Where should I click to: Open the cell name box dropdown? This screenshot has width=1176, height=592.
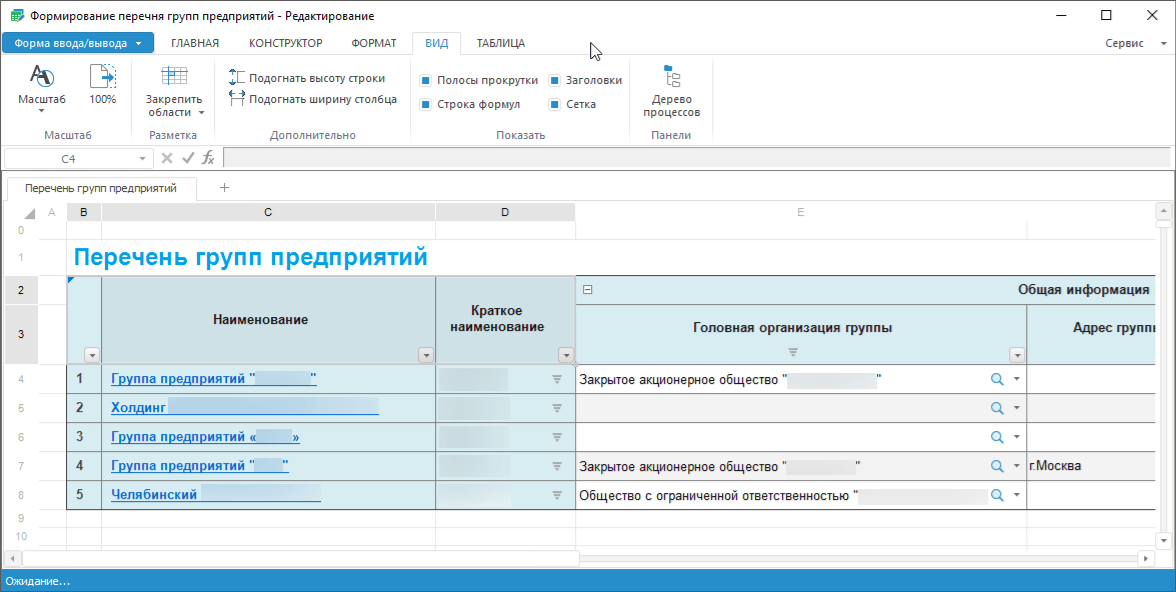(x=142, y=159)
